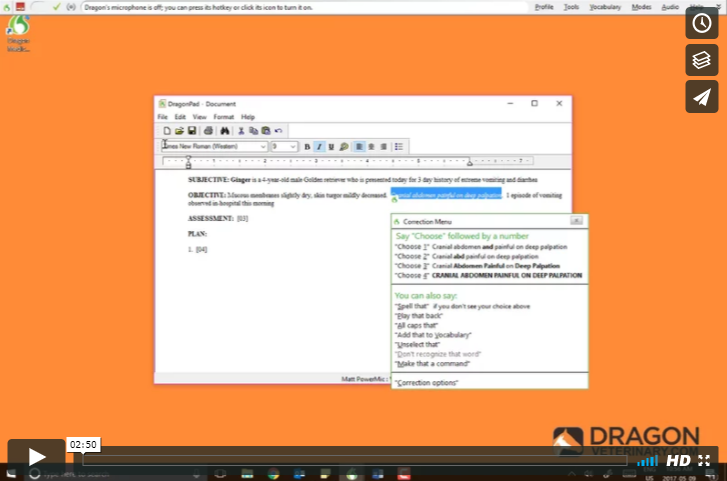
Task: Play the video
Action: point(36,457)
